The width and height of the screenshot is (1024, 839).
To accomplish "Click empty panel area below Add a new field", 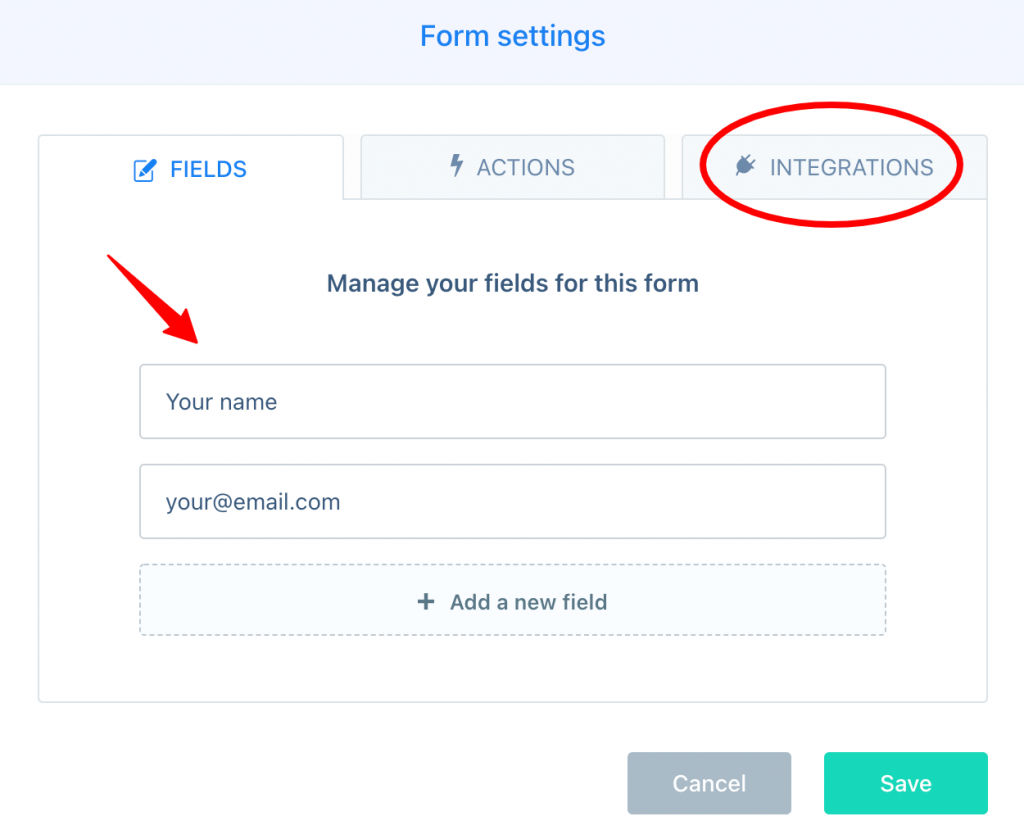I will coord(513,669).
